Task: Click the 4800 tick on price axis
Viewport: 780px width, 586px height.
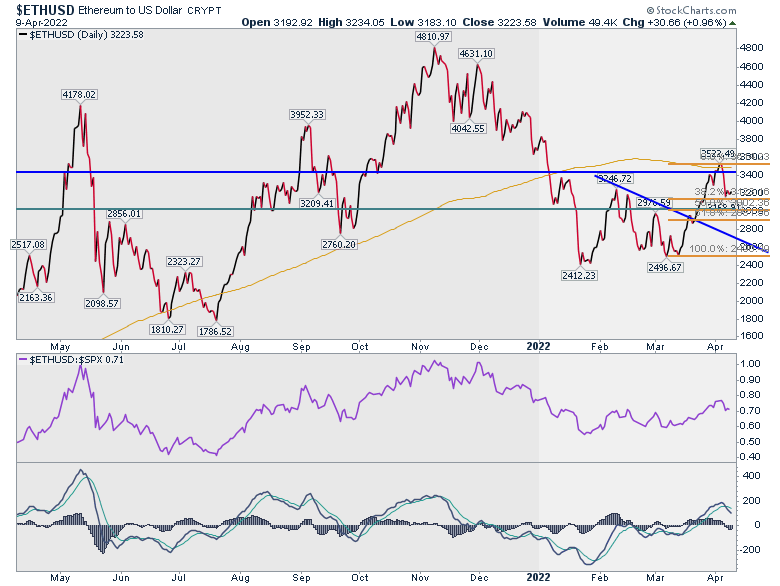Action: pyautogui.click(x=752, y=48)
